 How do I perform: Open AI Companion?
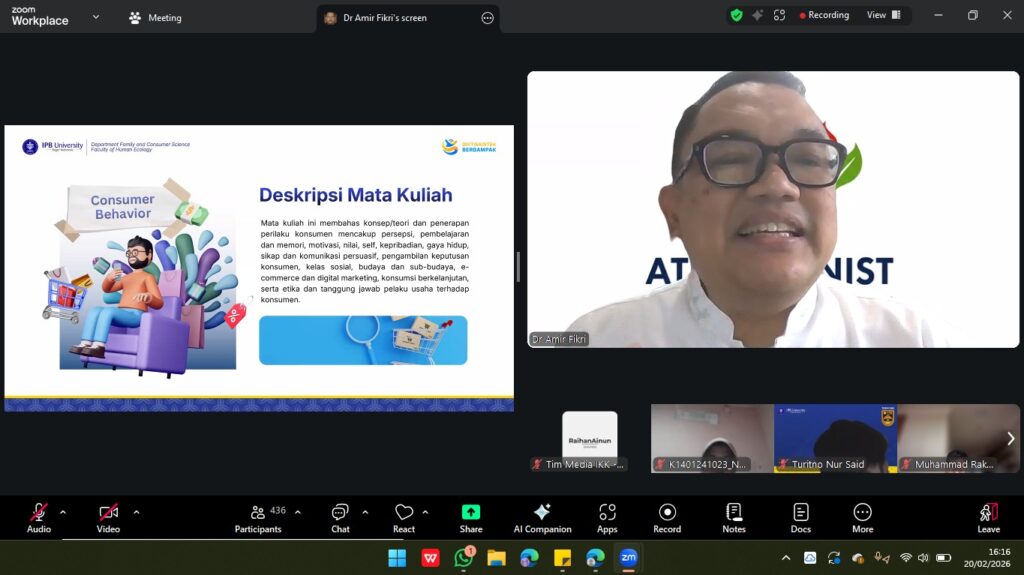pyautogui.click(x=542, y=517)
